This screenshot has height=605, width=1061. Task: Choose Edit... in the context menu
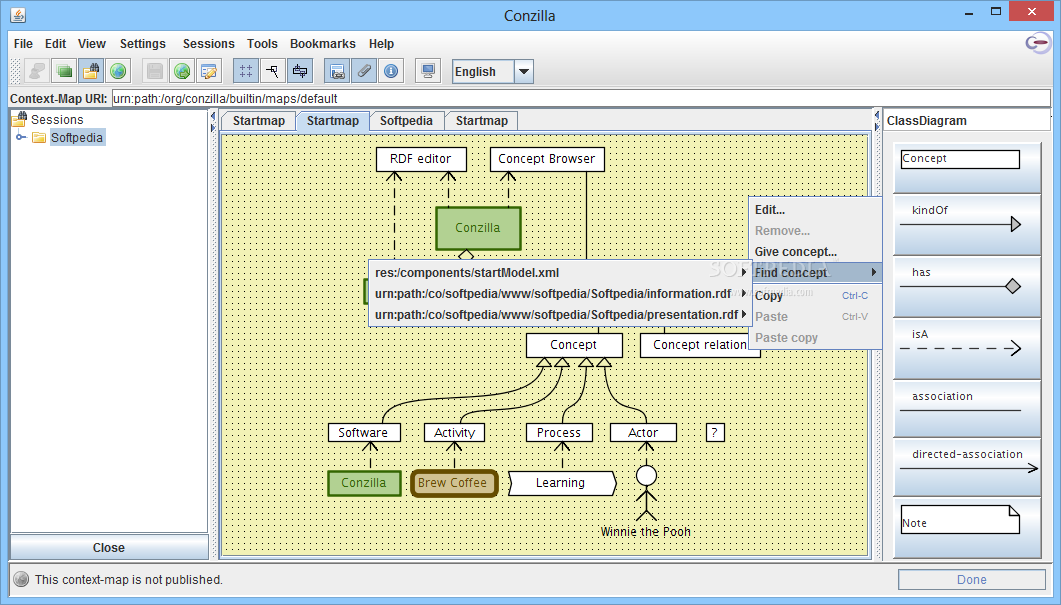tap(815, 210)
